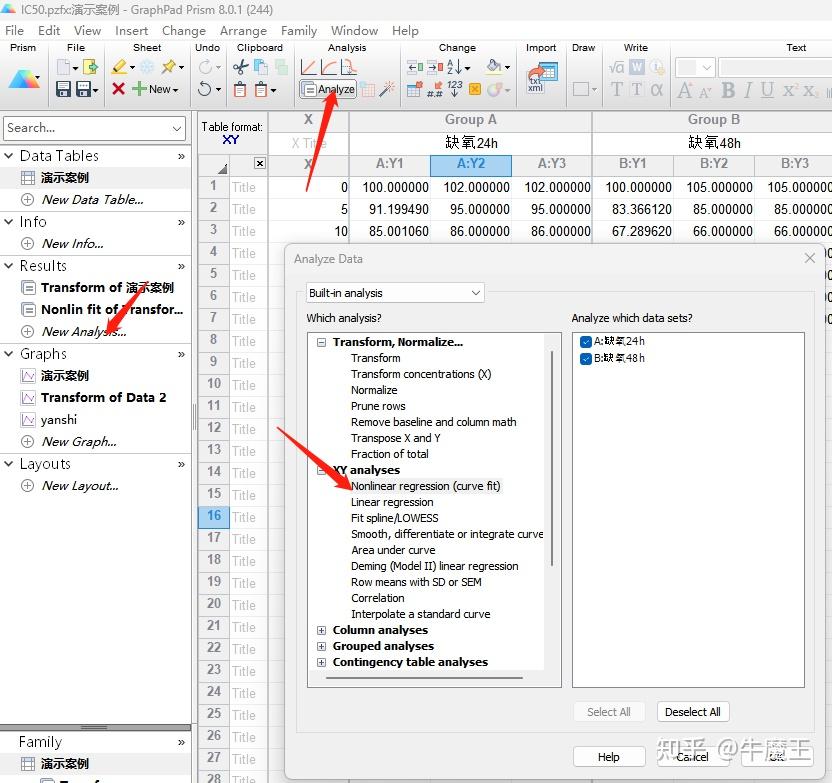This screenshot has height=783, width=832.
Task: Select Area under curve analysis
Action: [393, 550]
